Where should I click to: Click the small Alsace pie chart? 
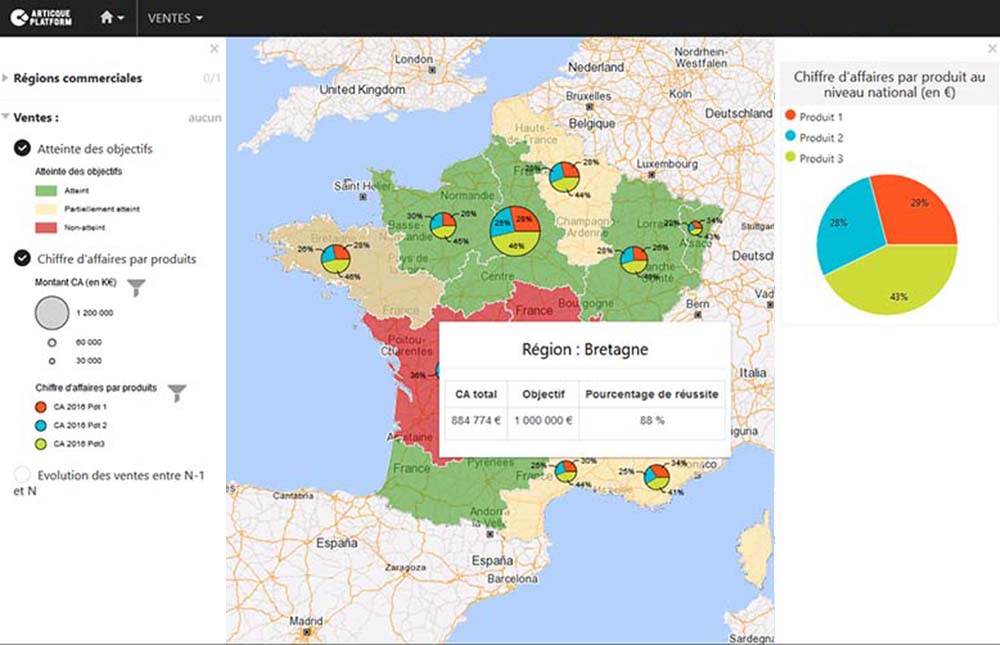(695, 228)
